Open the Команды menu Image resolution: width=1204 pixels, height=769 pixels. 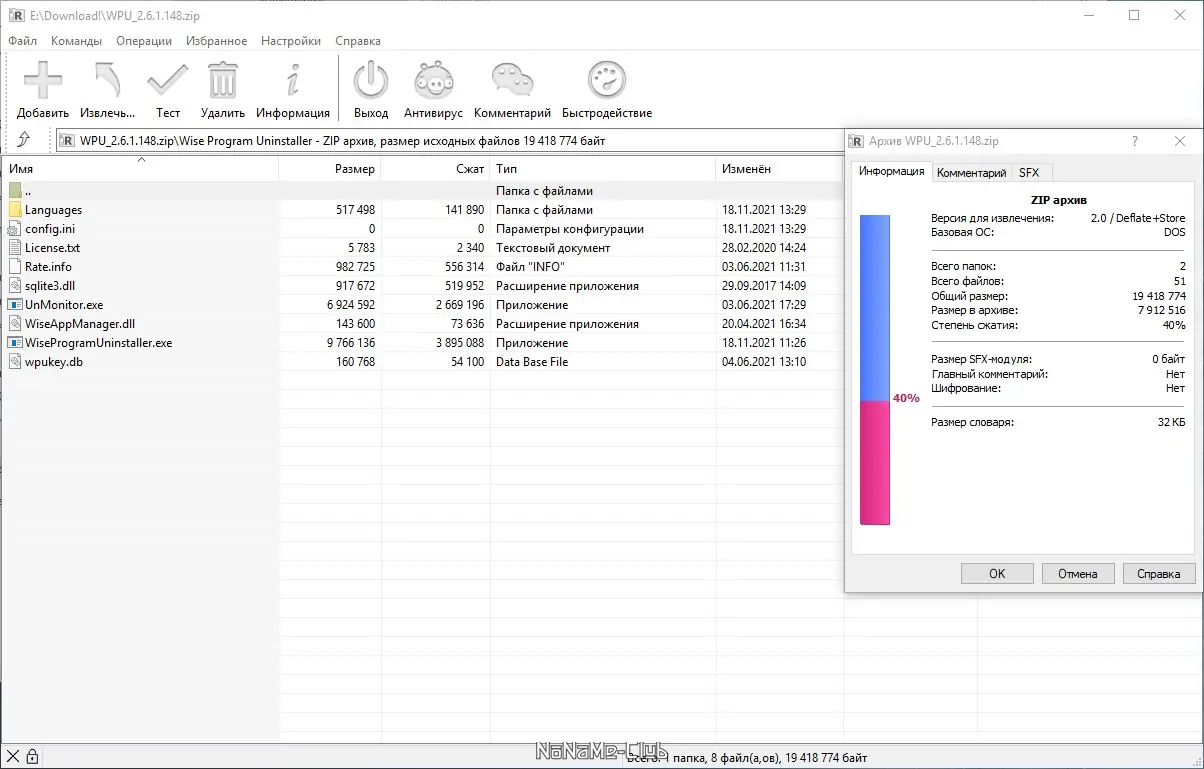(x=76, y=41)
